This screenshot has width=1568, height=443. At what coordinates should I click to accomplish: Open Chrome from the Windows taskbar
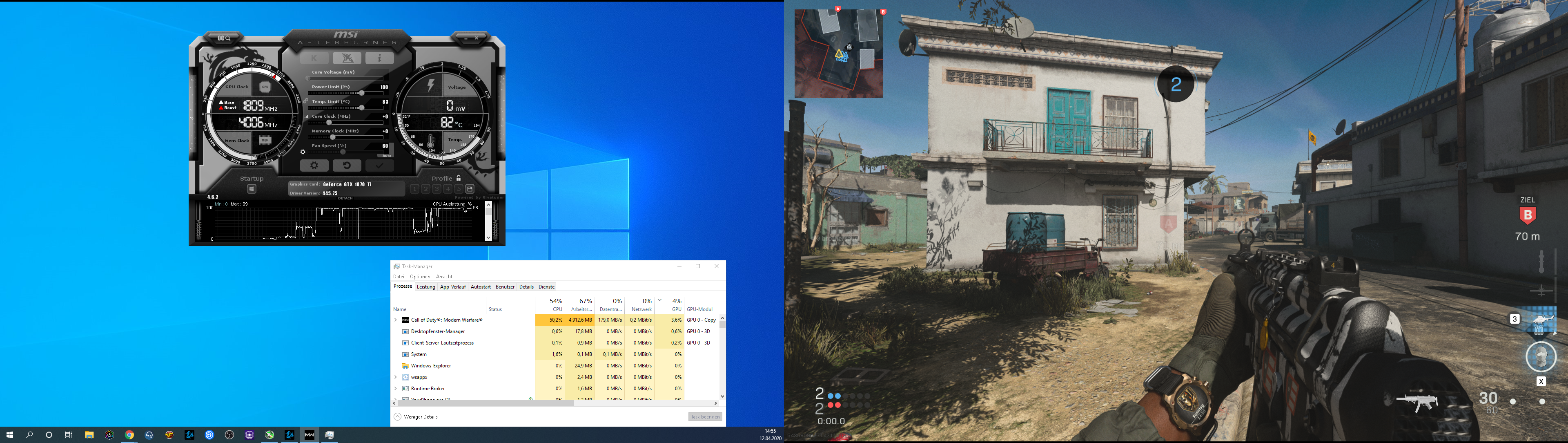(129, 435)
